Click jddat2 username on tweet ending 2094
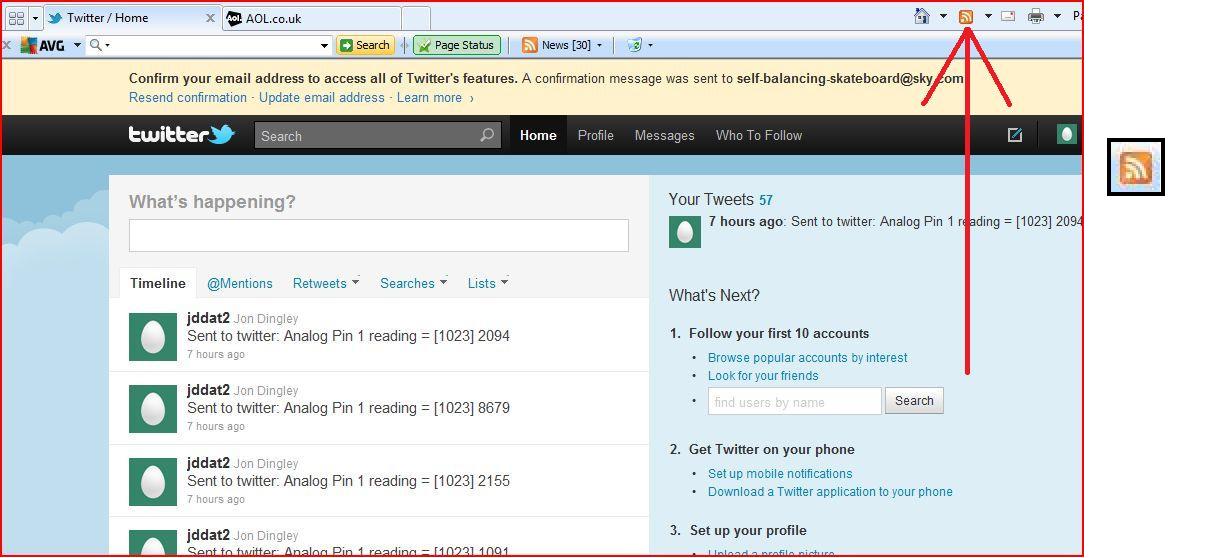 [x=208, y=318]
